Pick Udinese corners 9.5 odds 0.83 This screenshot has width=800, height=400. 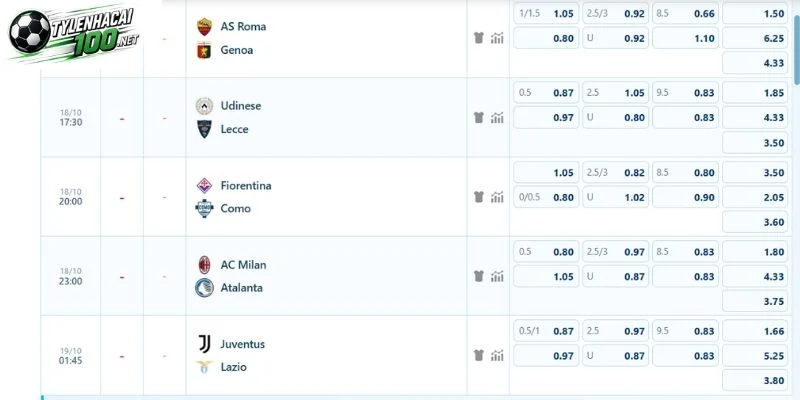pyautogui.click(x=685, y=93)
